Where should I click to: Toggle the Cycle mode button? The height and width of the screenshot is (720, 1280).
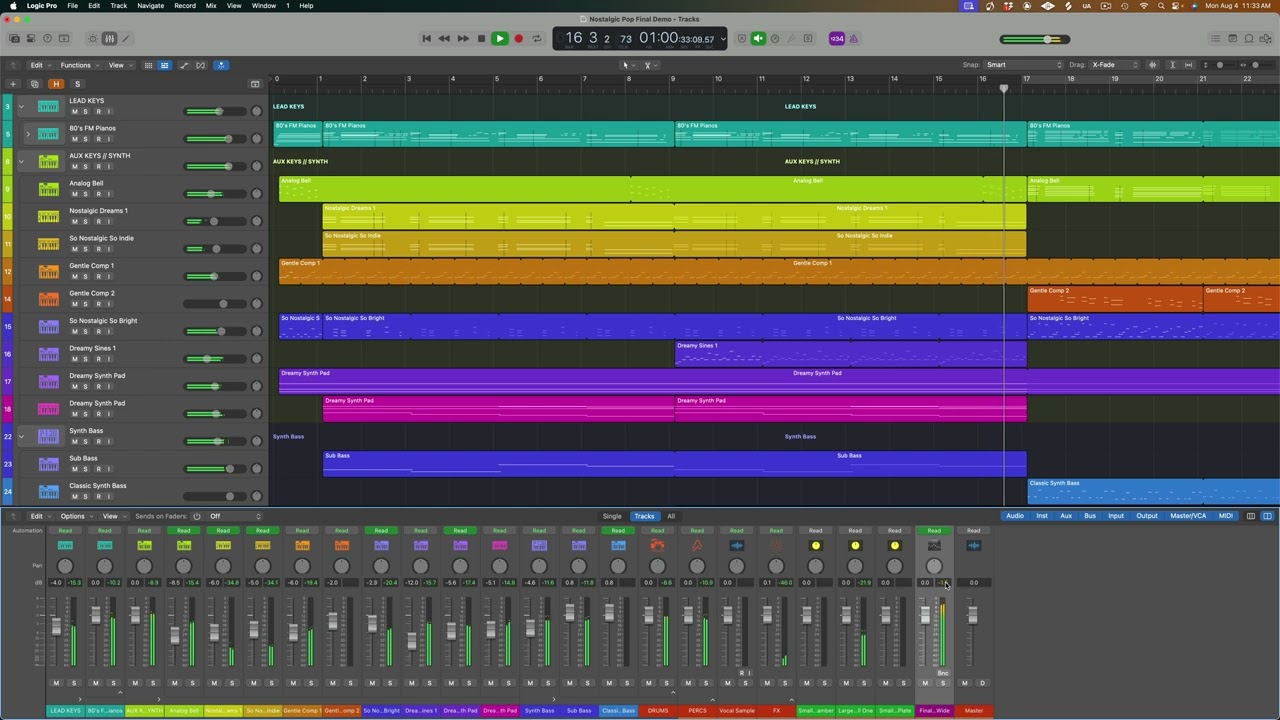click(536, 39)
